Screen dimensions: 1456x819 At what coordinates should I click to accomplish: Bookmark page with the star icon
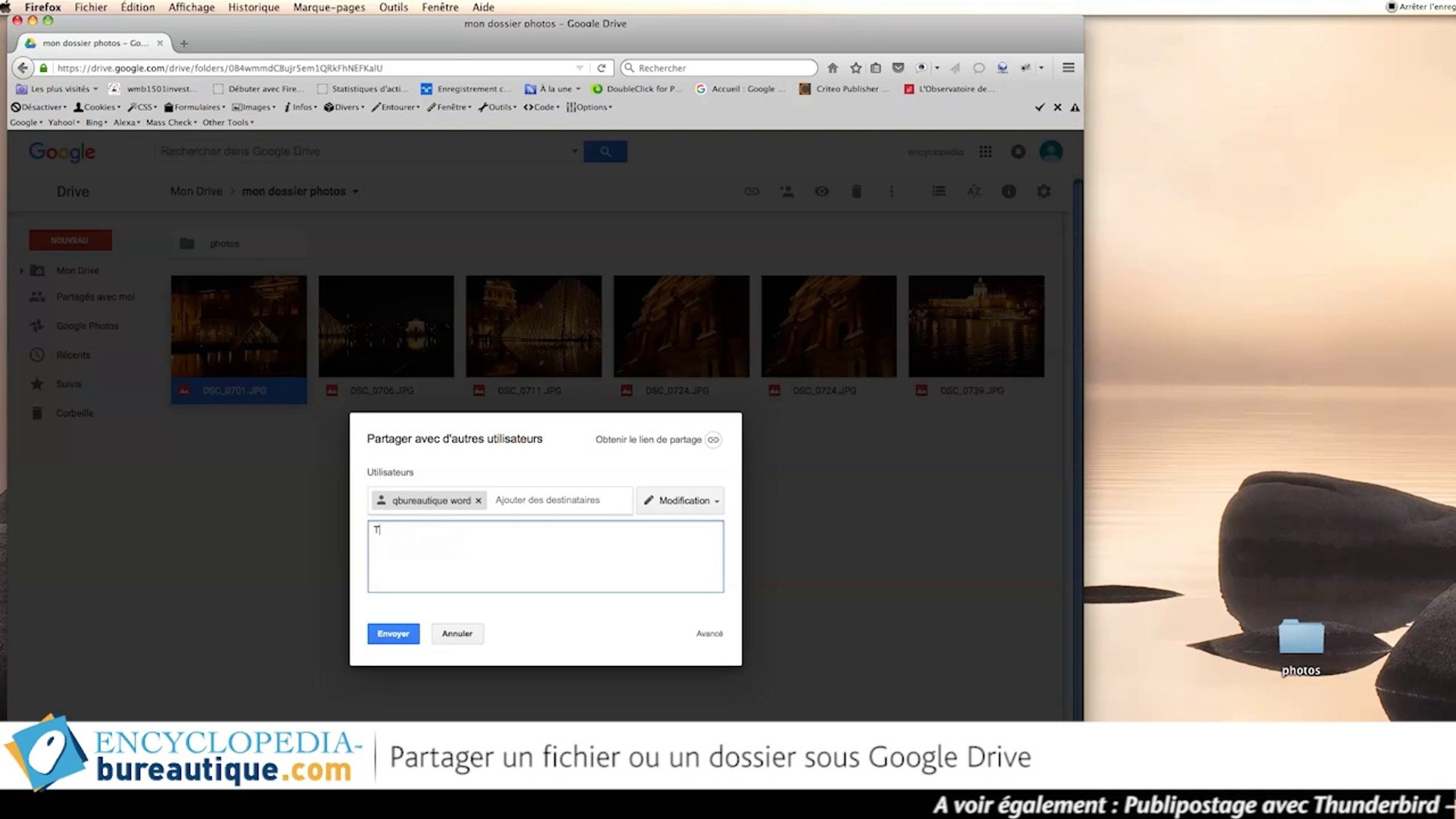pos(855,68)
